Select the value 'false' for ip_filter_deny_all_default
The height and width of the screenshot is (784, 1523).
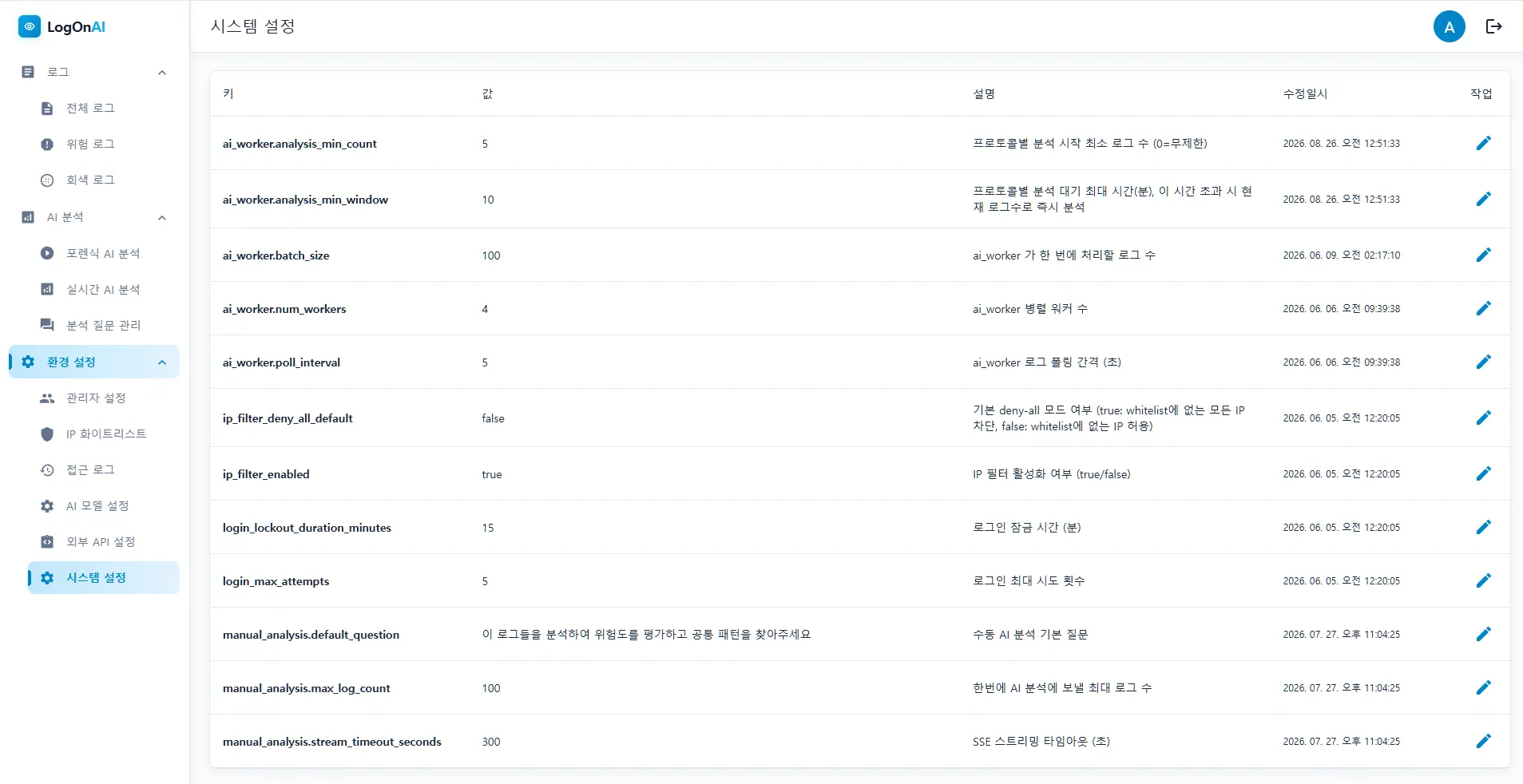coord(493,418)
